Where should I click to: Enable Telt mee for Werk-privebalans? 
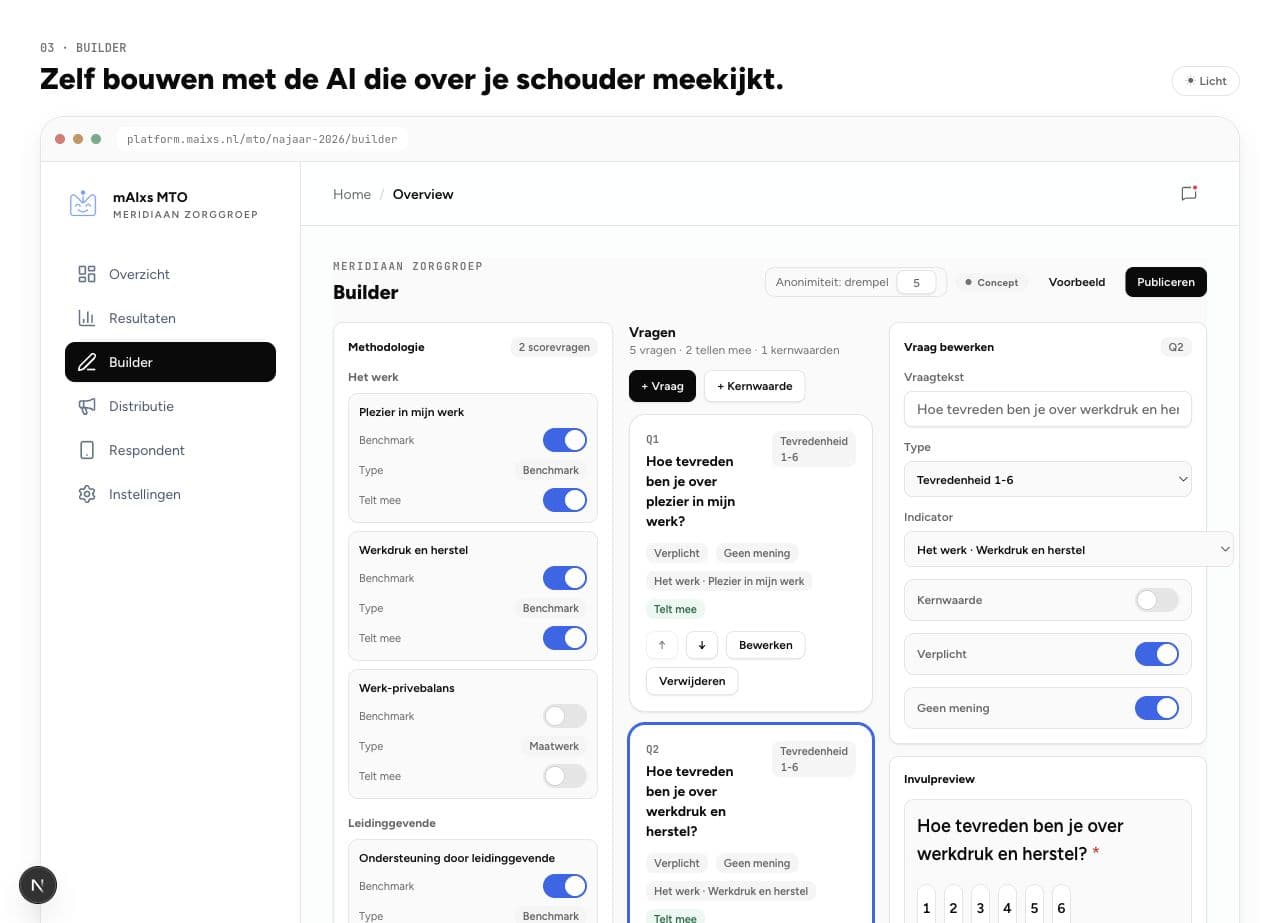click(565, 776)
